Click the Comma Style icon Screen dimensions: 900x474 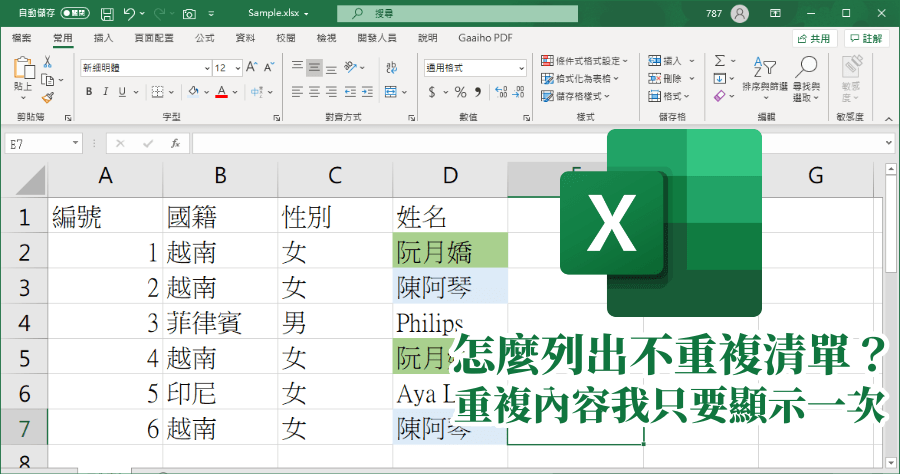(x=478, y=92)
